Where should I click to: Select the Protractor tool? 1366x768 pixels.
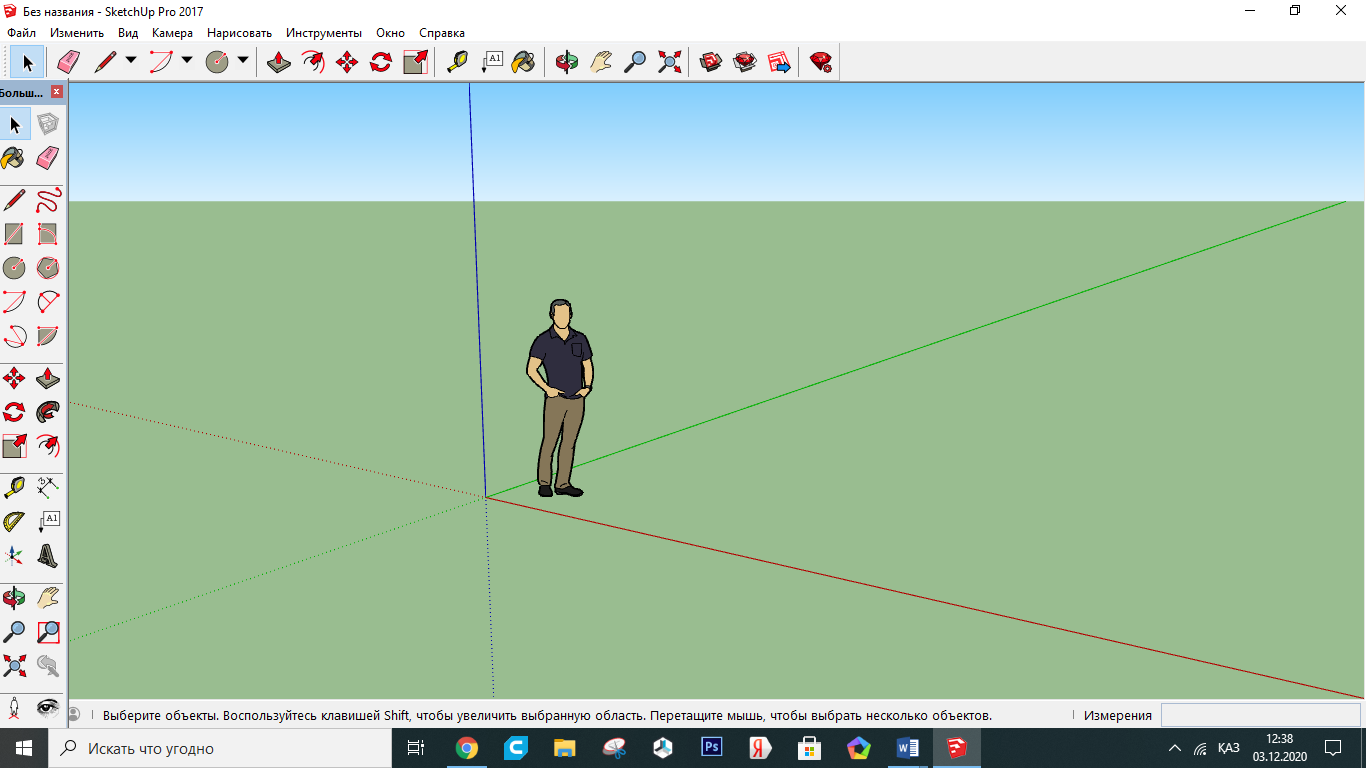14,521
